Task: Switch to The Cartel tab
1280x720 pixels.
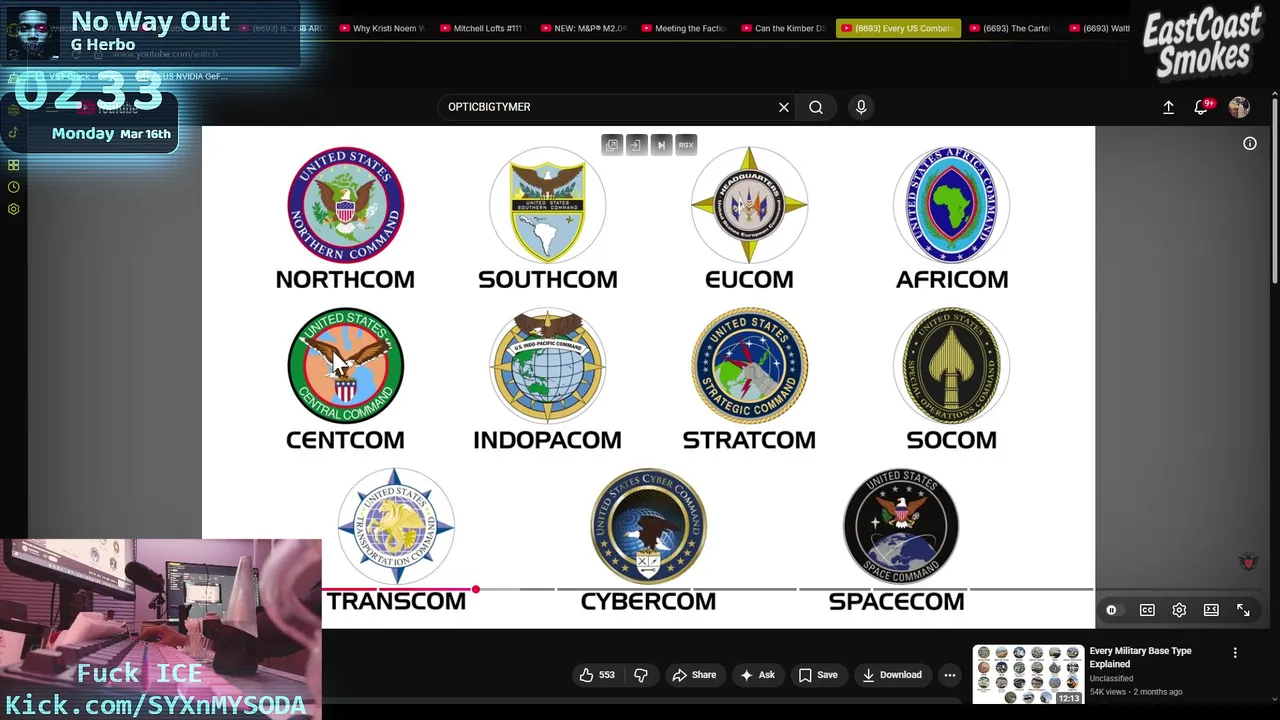Action: (x=1011, y=28)
